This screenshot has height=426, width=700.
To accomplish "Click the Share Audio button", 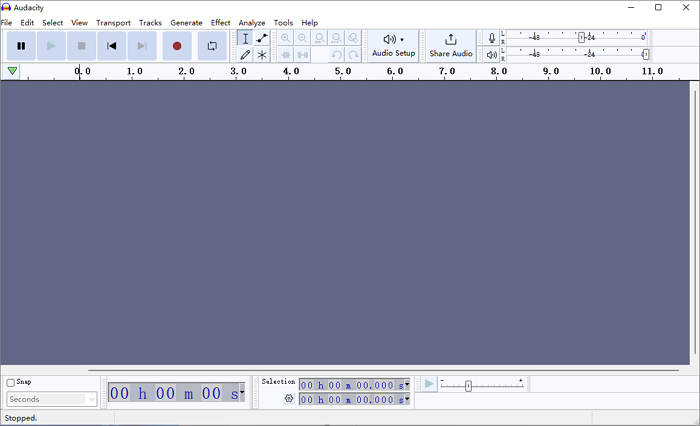I will point(450,45).
